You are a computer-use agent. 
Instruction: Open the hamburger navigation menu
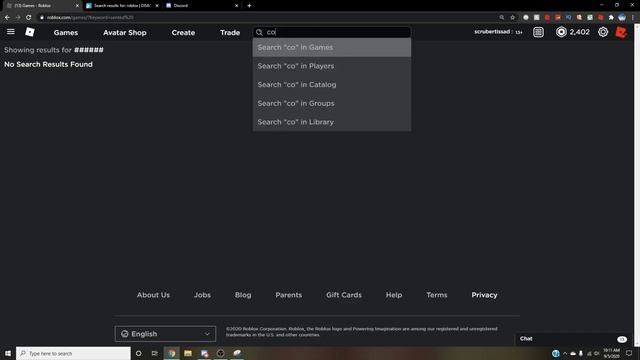coord(11,32)
